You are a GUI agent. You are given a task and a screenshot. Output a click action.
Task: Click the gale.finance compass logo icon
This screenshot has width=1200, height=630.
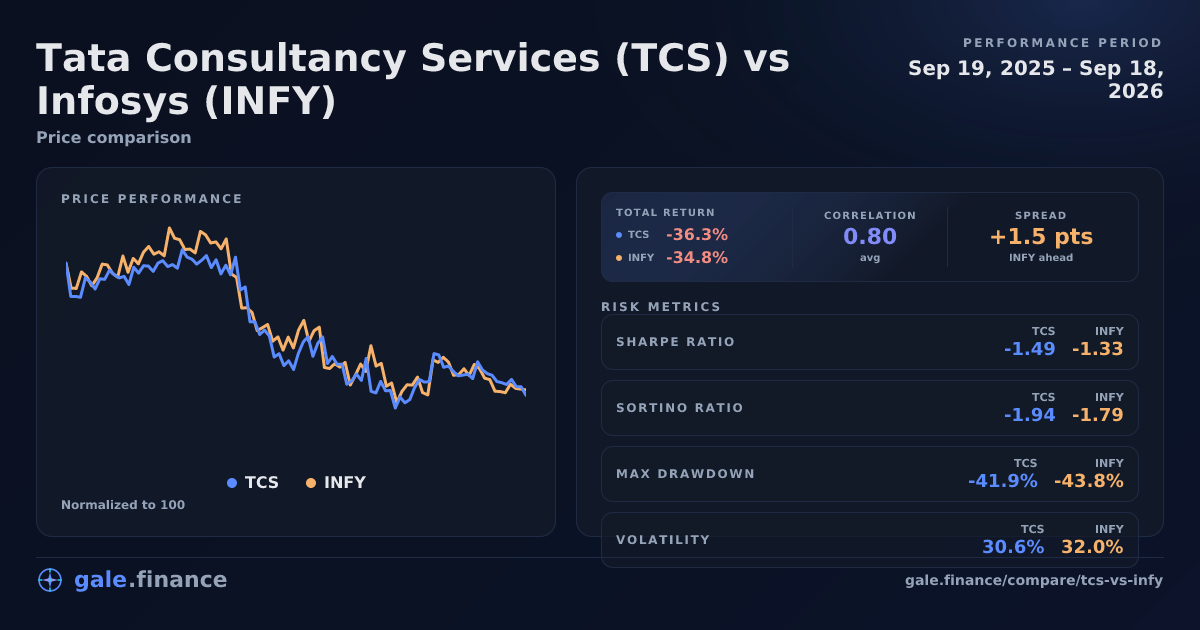(x=50, y=580)
